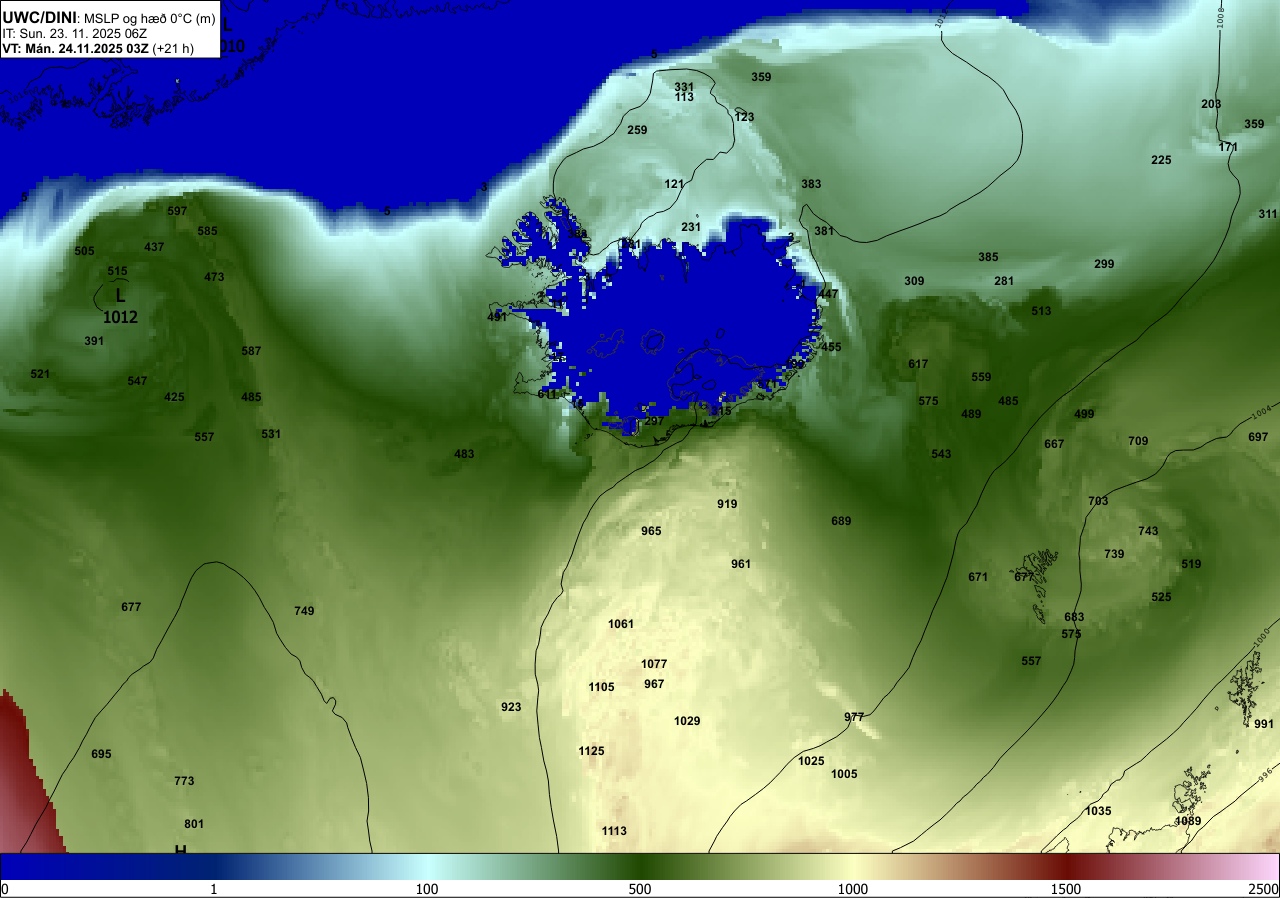This screenshot has height=898, width=1280.
Task: Click the 773 height value
Action: pyautogui.click(x=184, y=781)
